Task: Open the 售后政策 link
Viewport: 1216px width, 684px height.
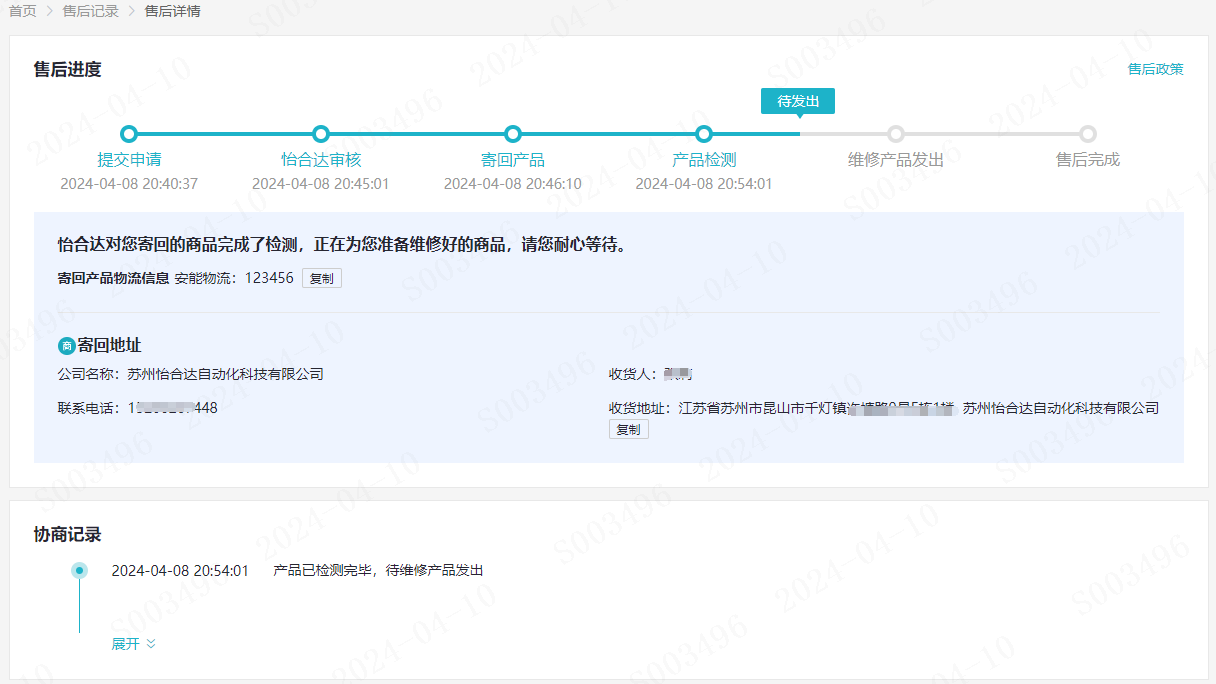Action: [x=1155, y=69]
